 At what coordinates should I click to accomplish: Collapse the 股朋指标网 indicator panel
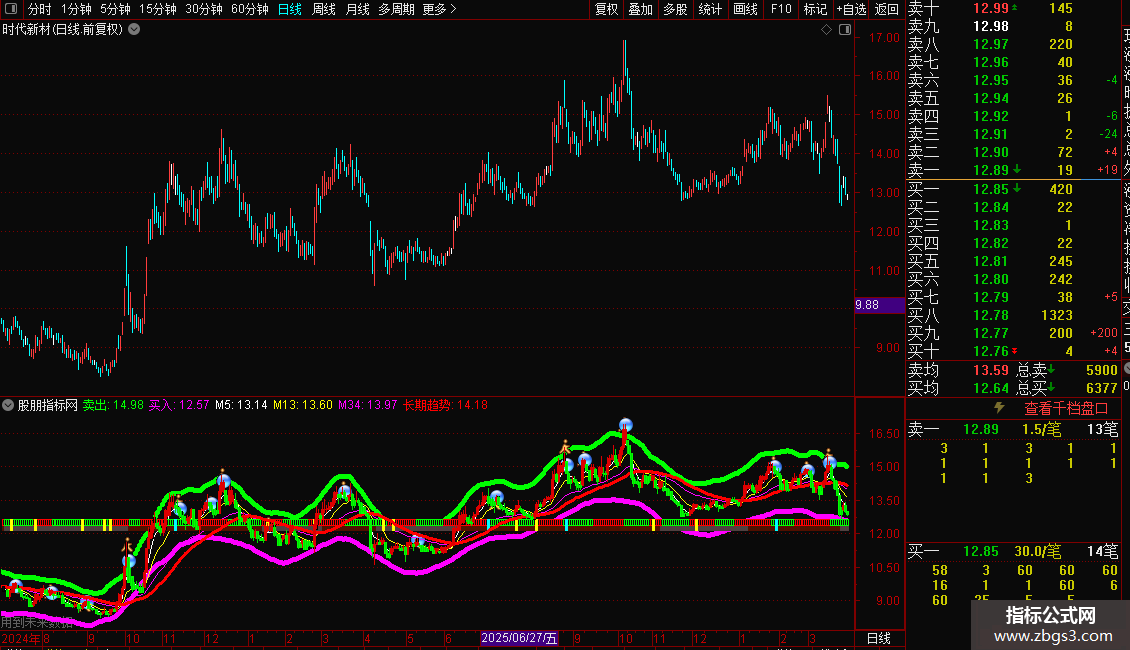tap(8, 405)
